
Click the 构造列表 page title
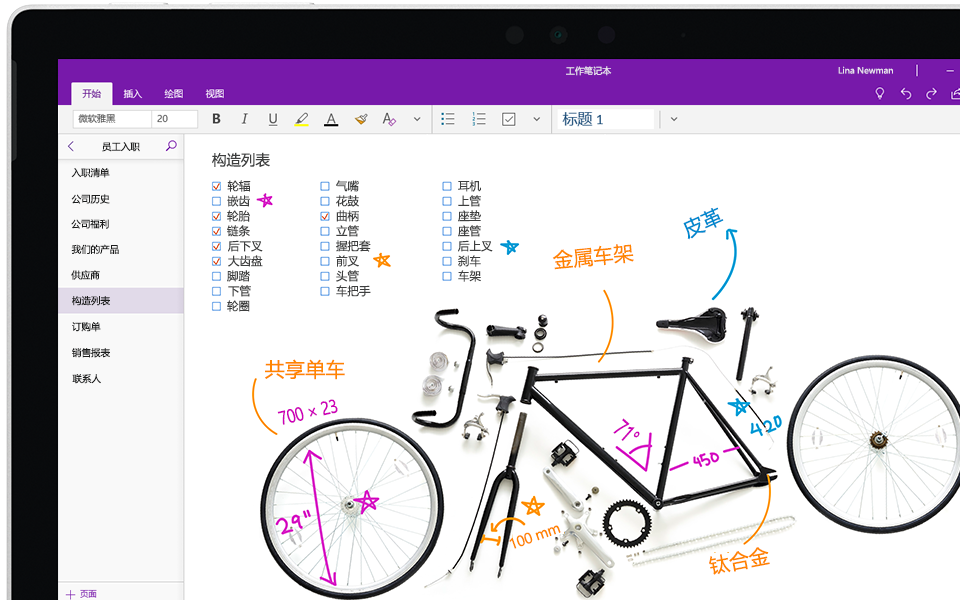(x=241, y=160)
